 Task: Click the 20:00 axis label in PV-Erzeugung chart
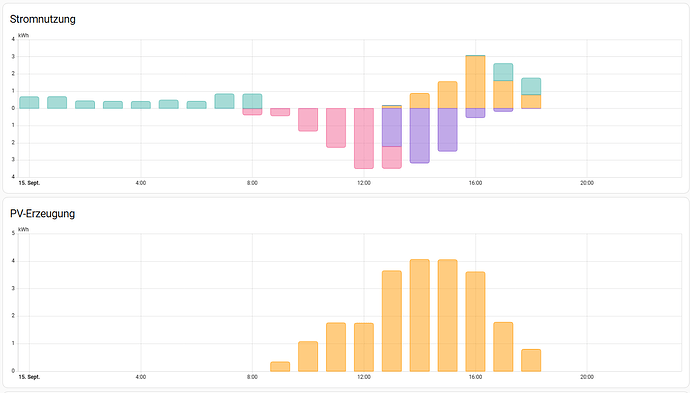point(587,377)
